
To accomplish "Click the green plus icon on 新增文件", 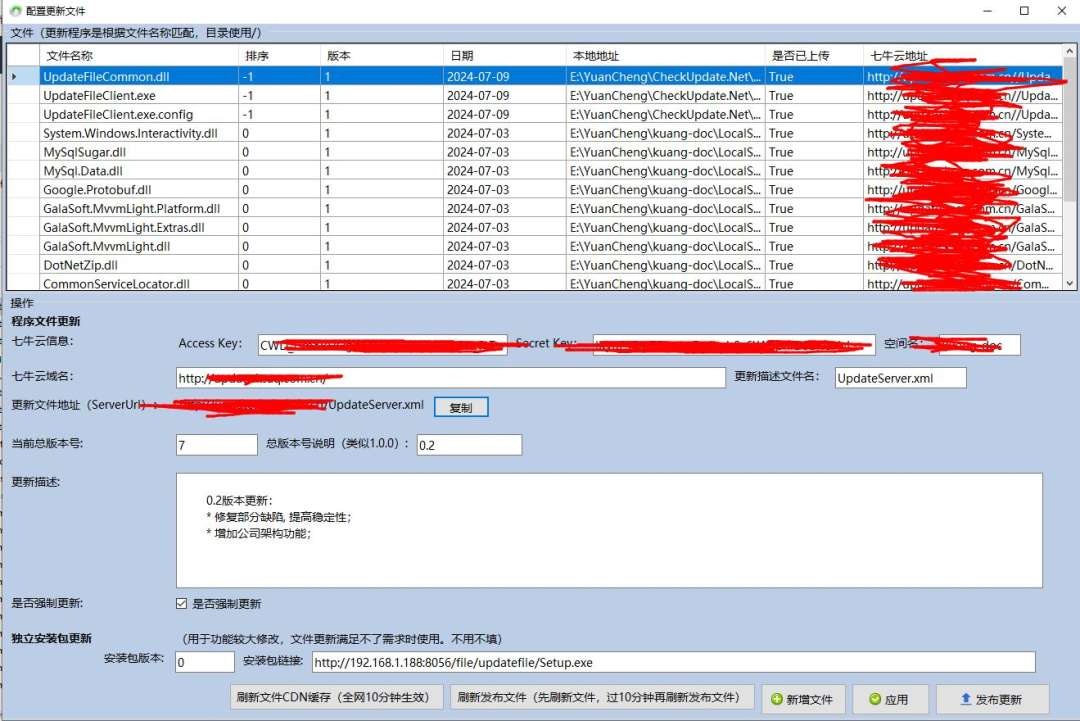I will point(777,699).
